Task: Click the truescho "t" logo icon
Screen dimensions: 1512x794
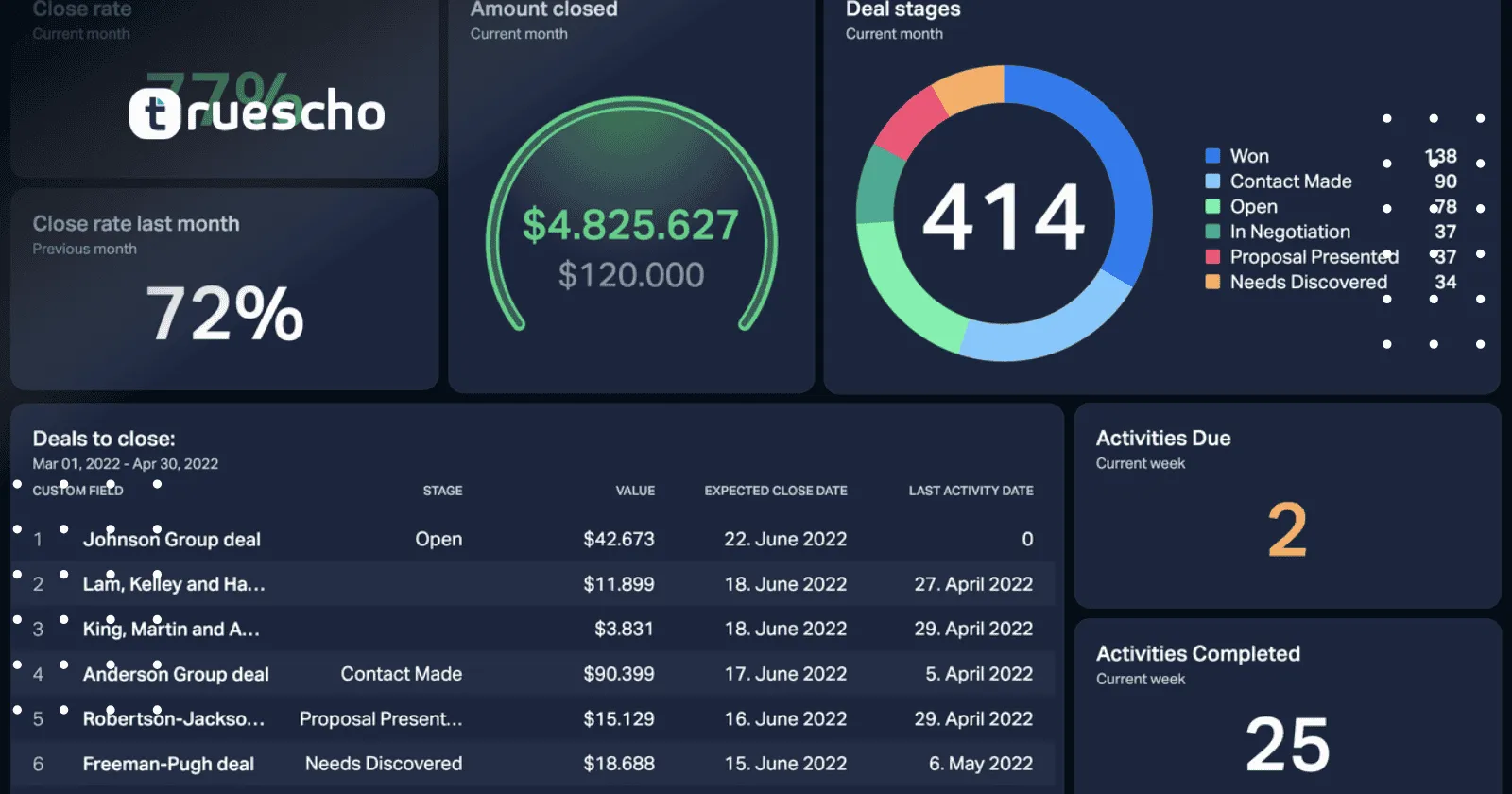Action: click(154, 113)
